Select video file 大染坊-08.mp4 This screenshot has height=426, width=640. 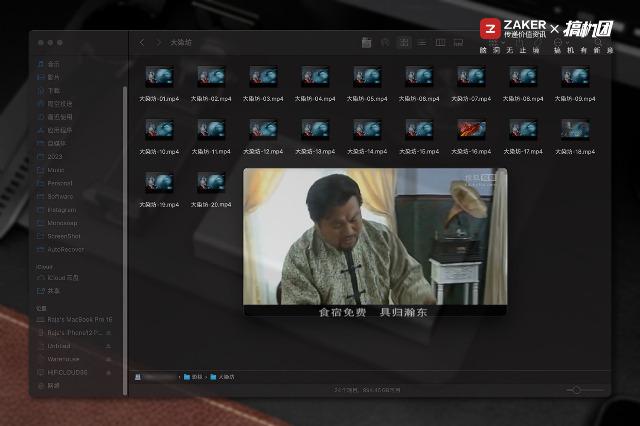pos(523,84)
